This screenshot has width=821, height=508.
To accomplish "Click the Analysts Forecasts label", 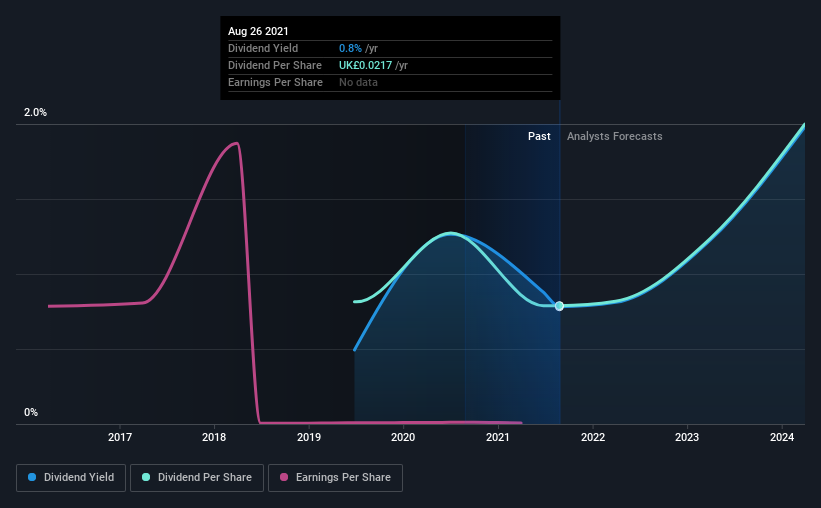I will [615, 136].
